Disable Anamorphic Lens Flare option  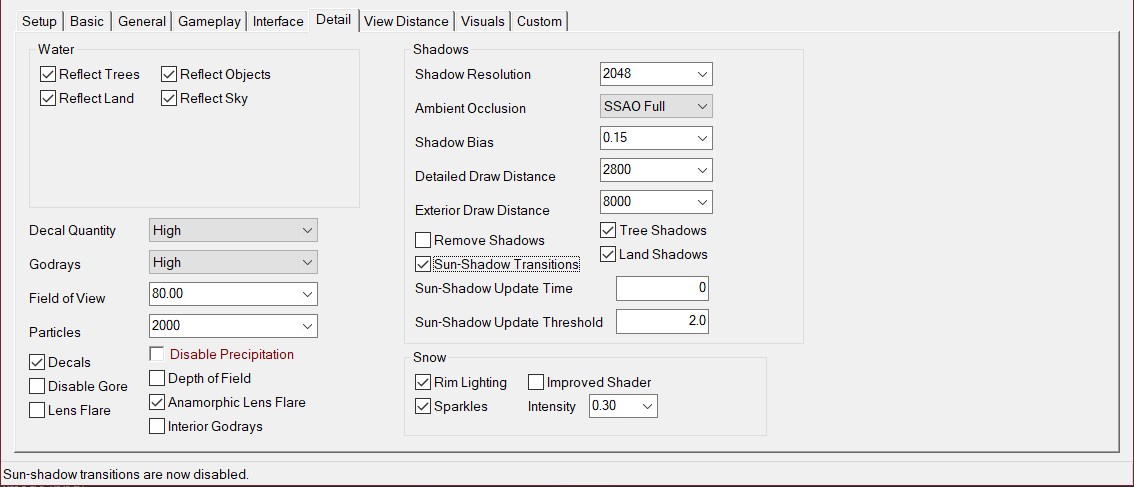tap(157, 403)
